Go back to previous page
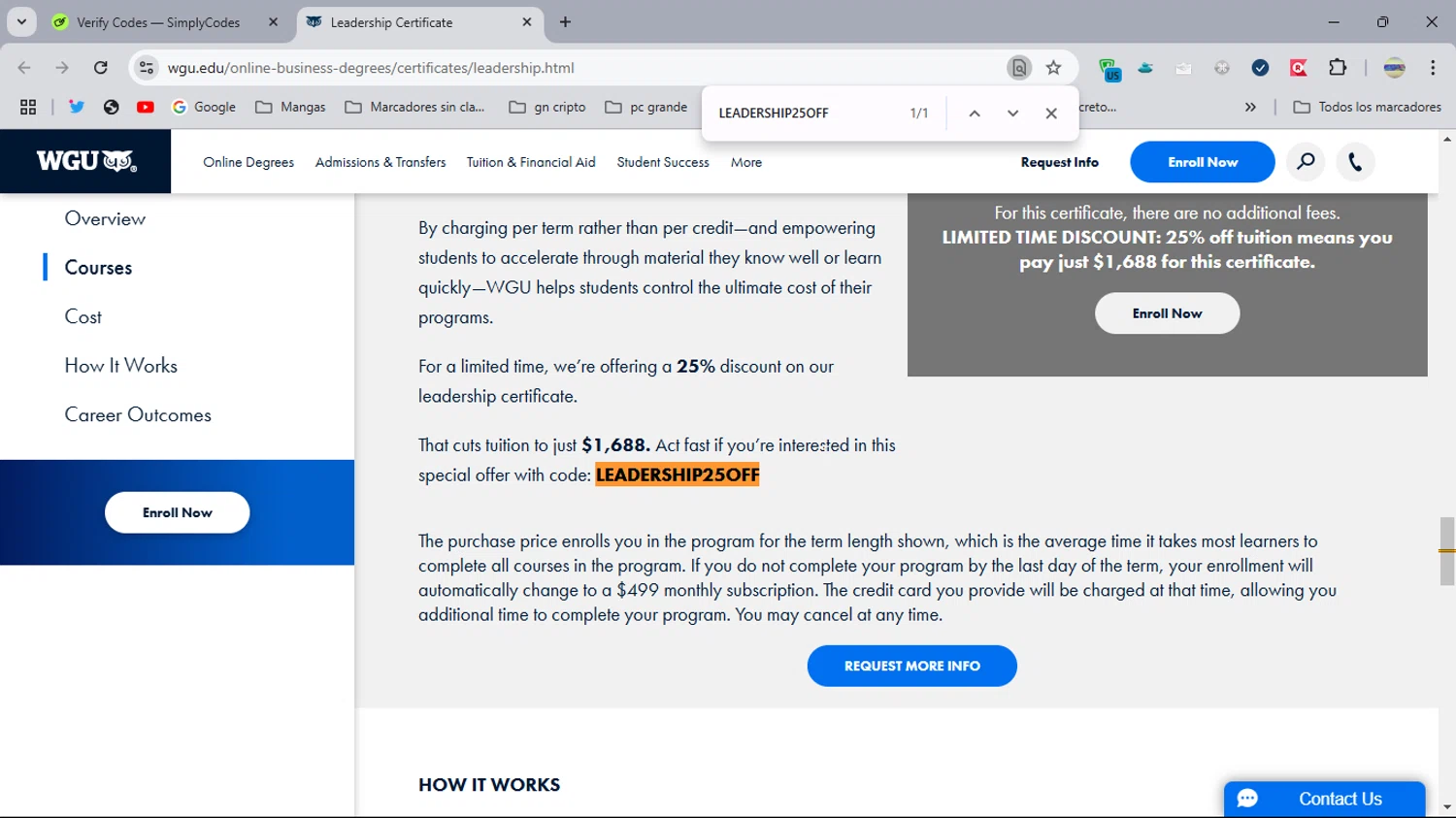Image resolution: width=1456 pixels, height=818 pixels. 24,68
